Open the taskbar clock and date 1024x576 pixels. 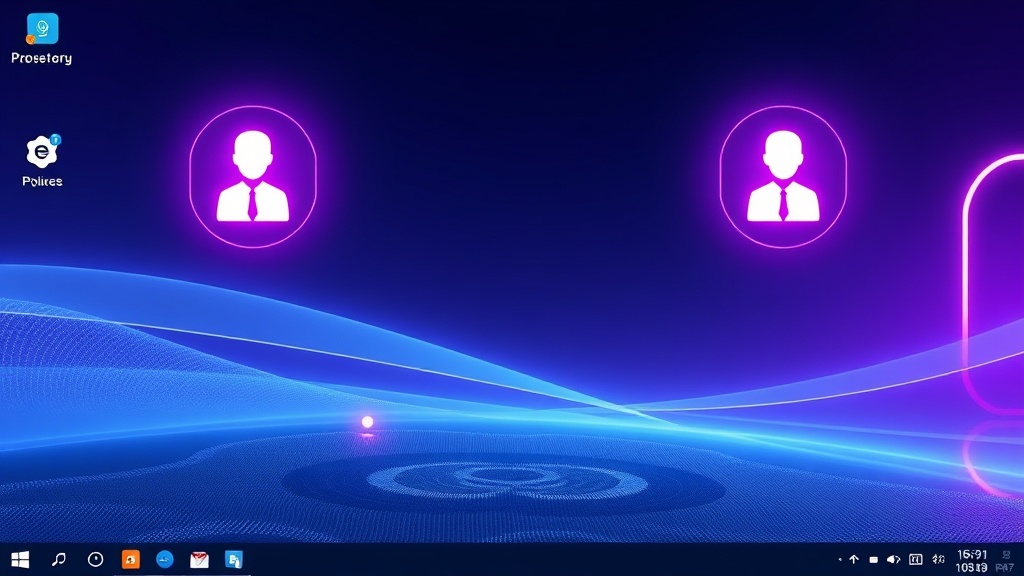click(x=972, y=561)
